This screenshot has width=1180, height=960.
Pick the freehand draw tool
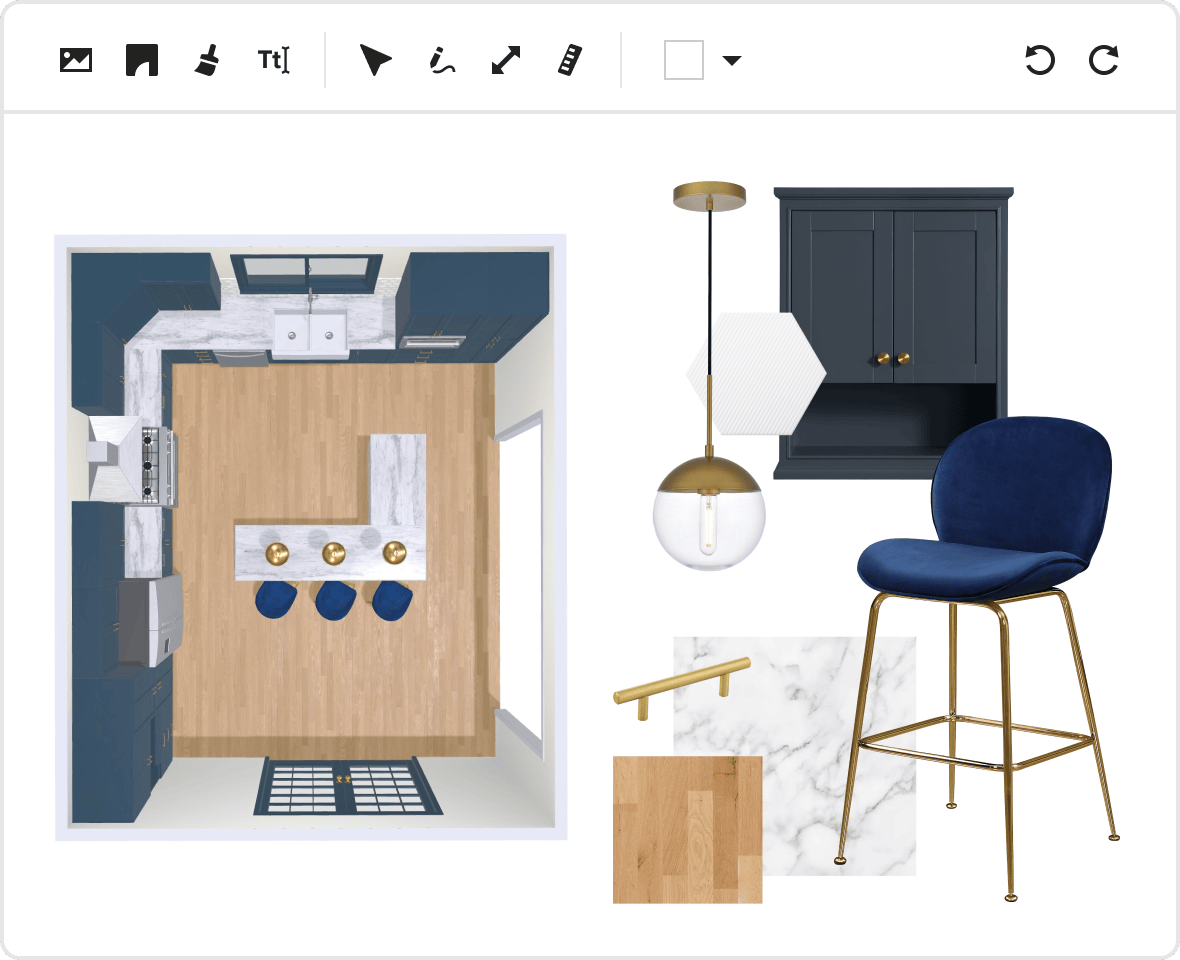(441, 60)
